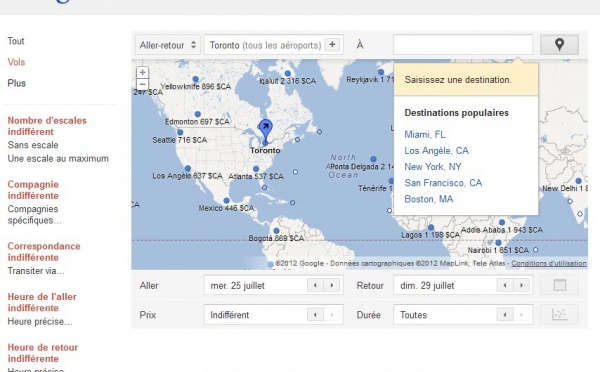The image size is (600, 372).
Task: Select previous day for Retour date
Action: coord(505,285)
